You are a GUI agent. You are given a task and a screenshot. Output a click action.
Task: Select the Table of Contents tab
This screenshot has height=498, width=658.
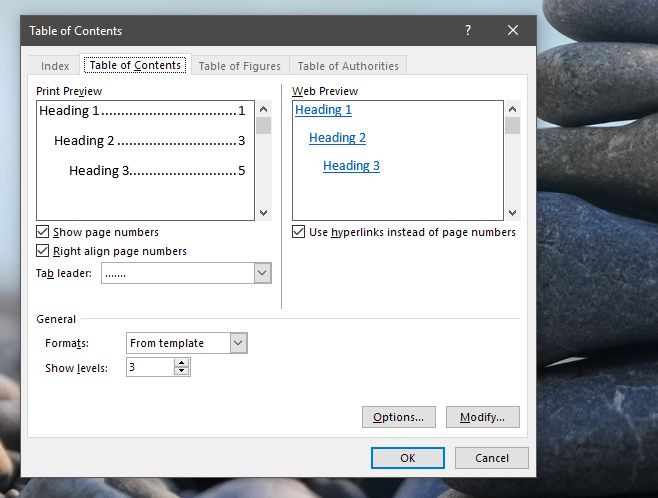pos(135,65)
